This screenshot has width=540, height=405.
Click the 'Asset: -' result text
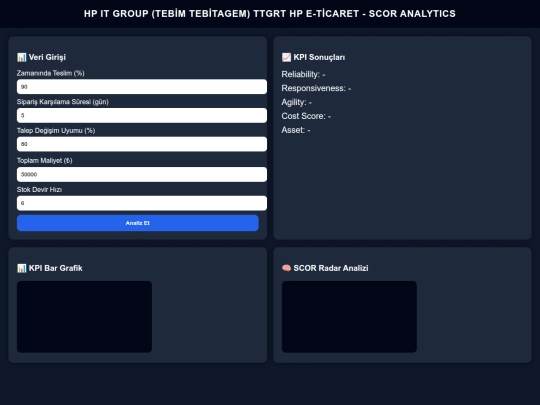click(296, 130)
